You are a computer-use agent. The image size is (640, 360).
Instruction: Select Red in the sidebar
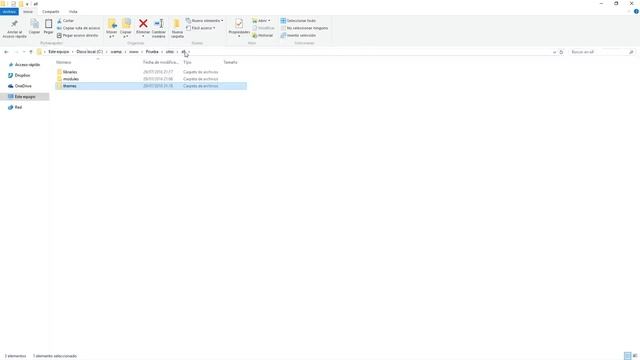click(16, 107)
